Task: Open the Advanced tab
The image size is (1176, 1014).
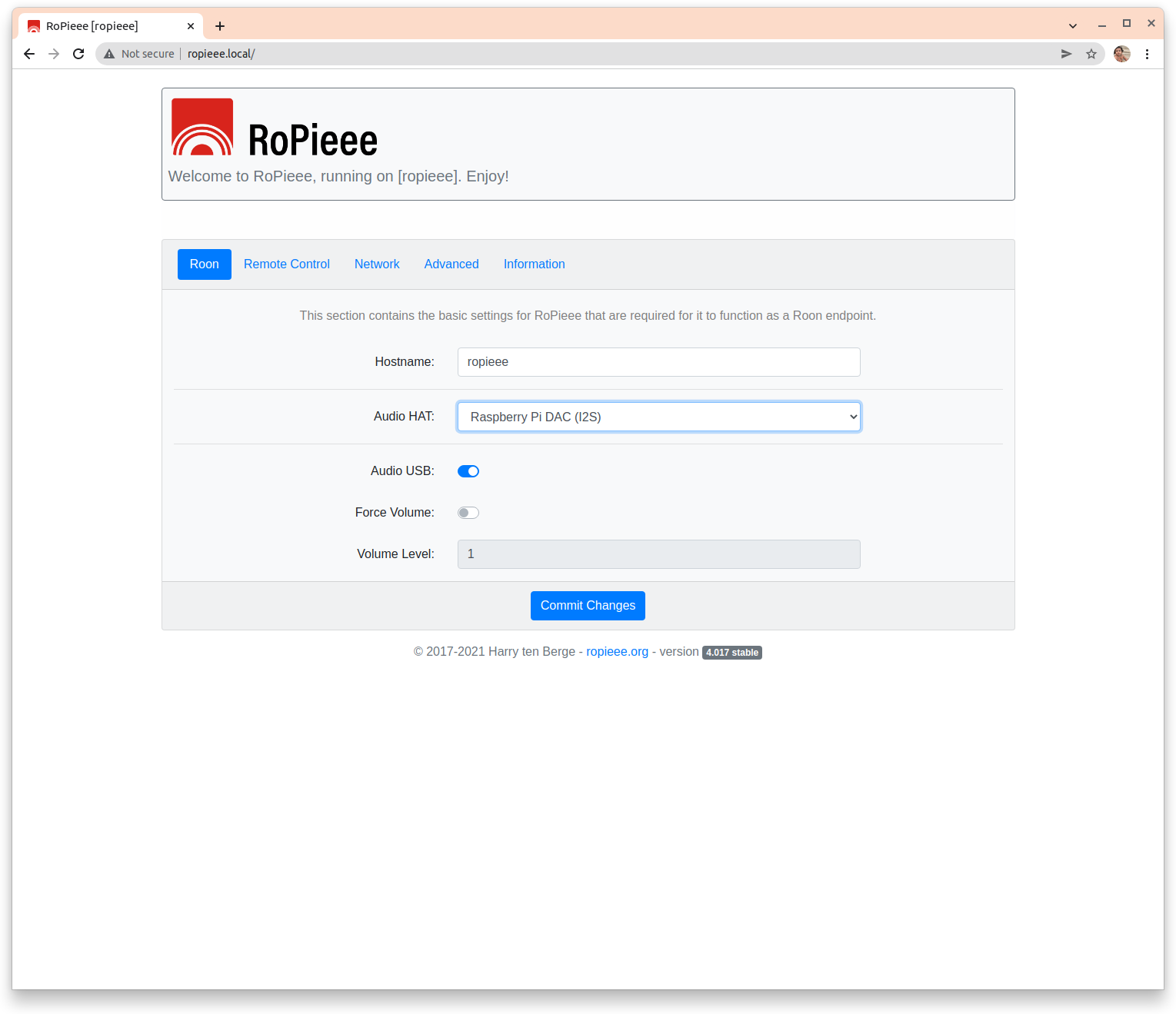Action: [451, 264]
